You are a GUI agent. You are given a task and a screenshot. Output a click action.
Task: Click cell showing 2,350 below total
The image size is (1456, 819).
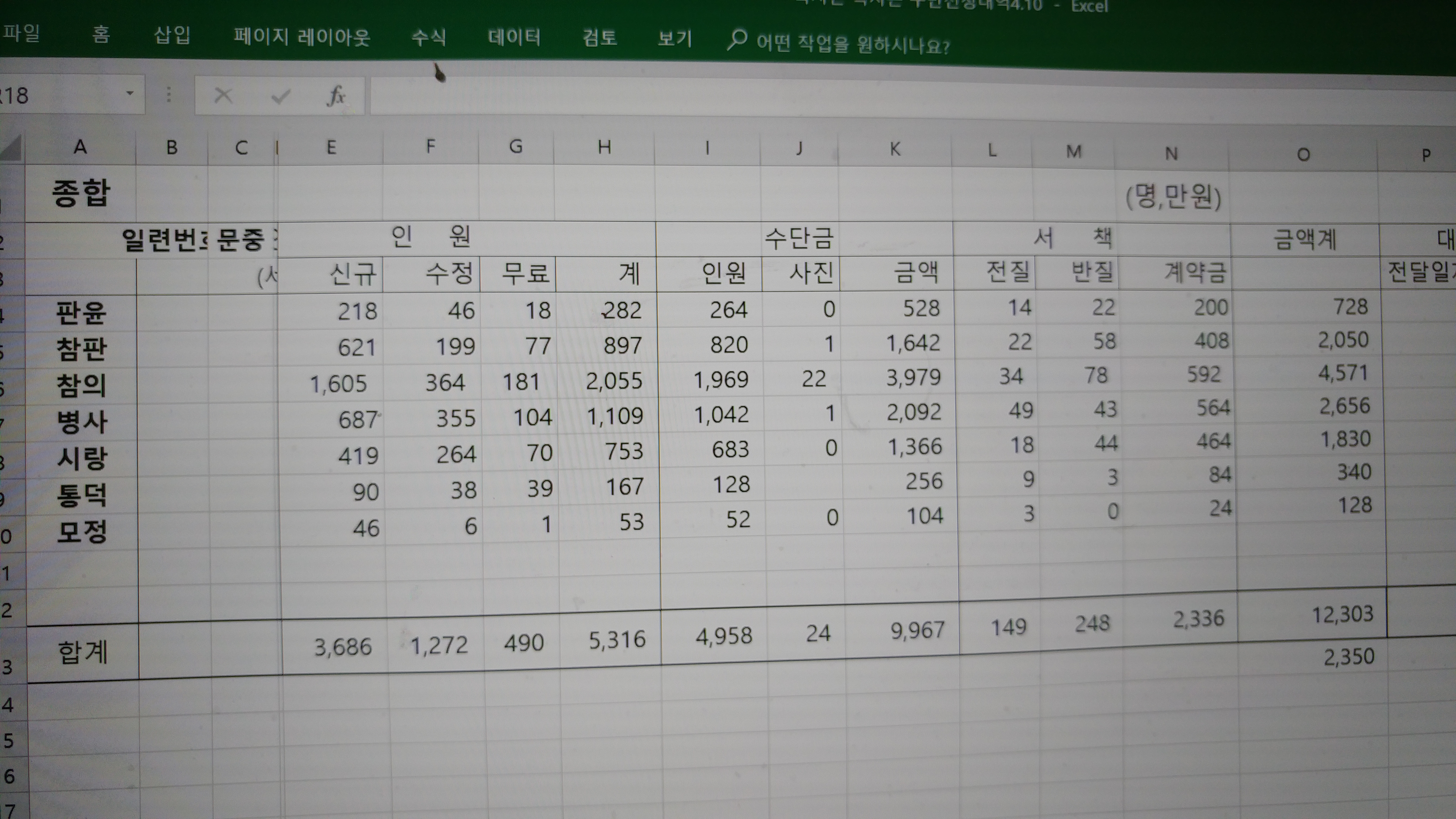(1312, 657)
